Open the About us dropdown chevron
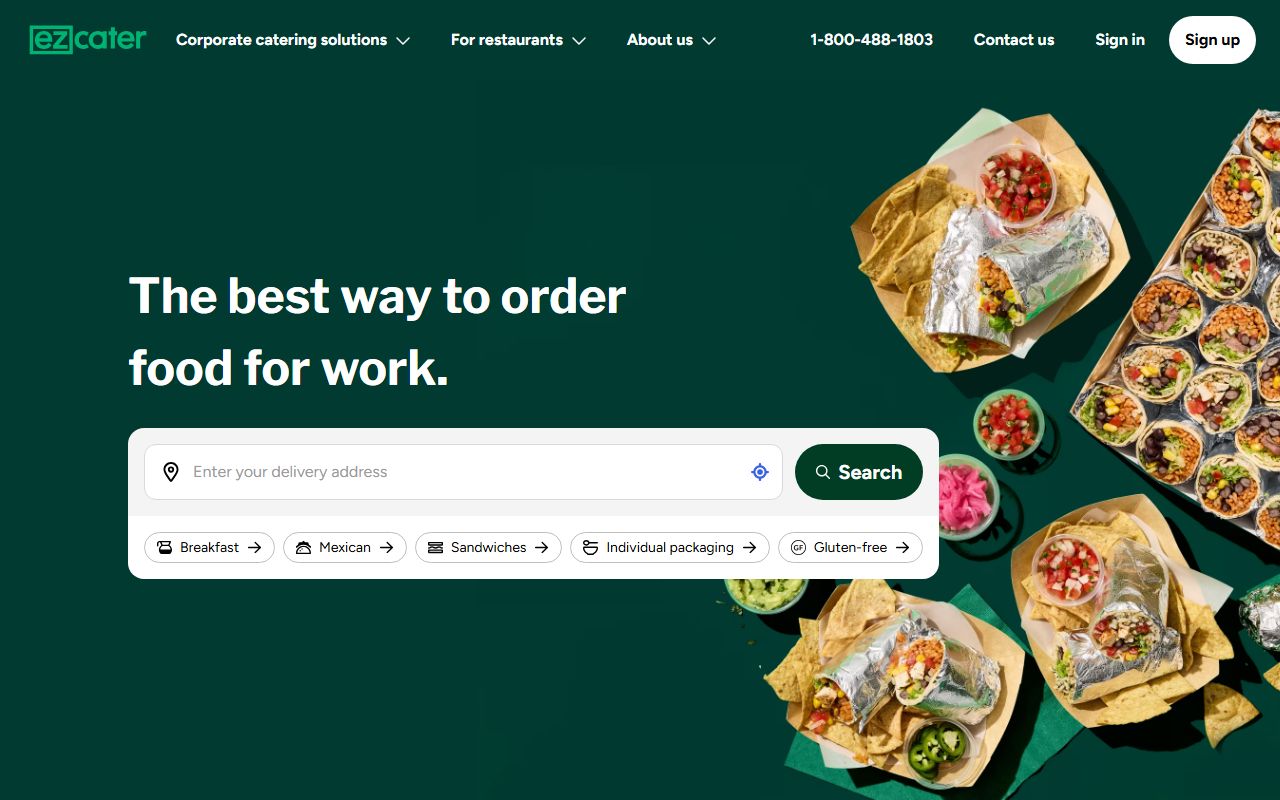Viewport: 1280px width, 800px height. 709,41
